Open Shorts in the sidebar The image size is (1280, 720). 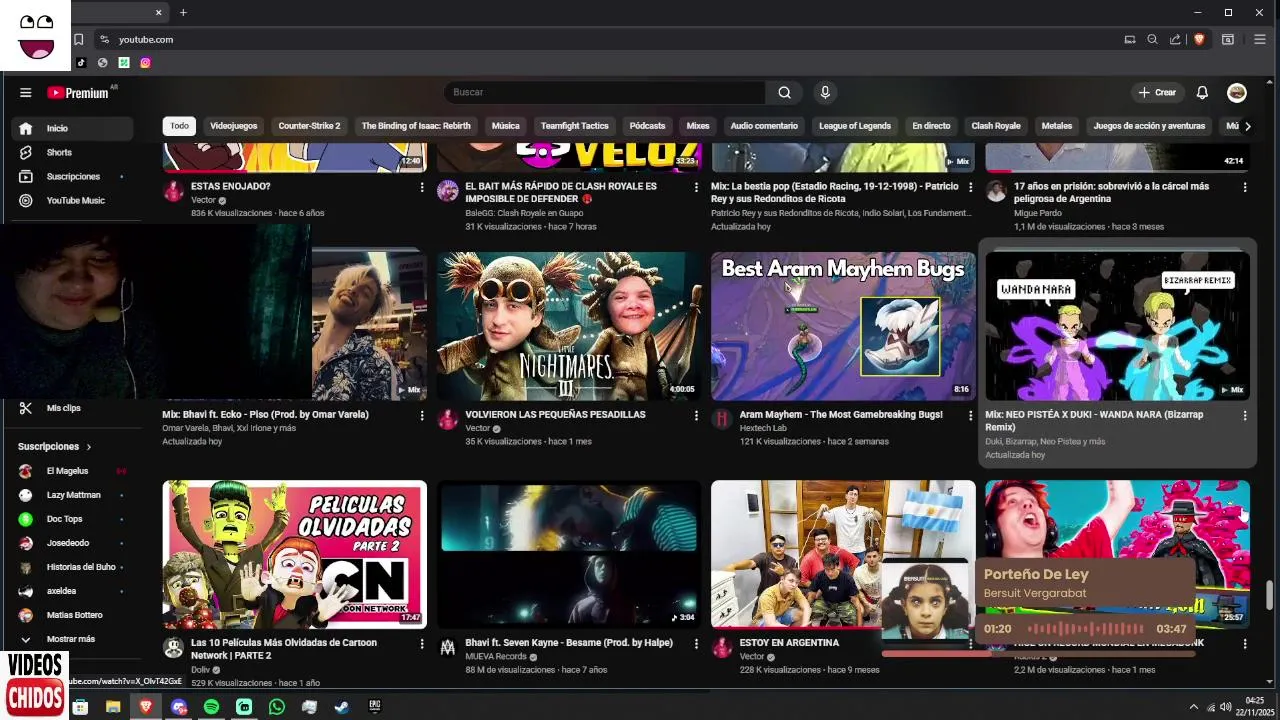(73, 152)
